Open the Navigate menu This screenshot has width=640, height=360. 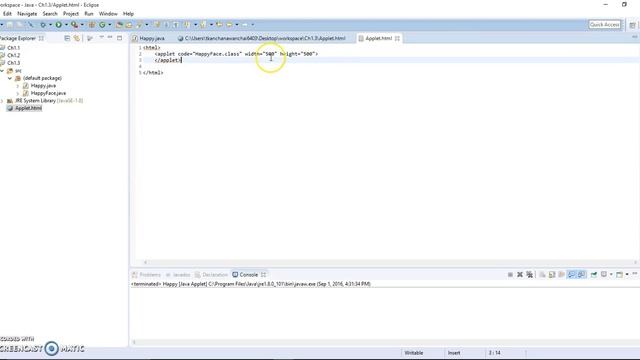pos(27,13)
